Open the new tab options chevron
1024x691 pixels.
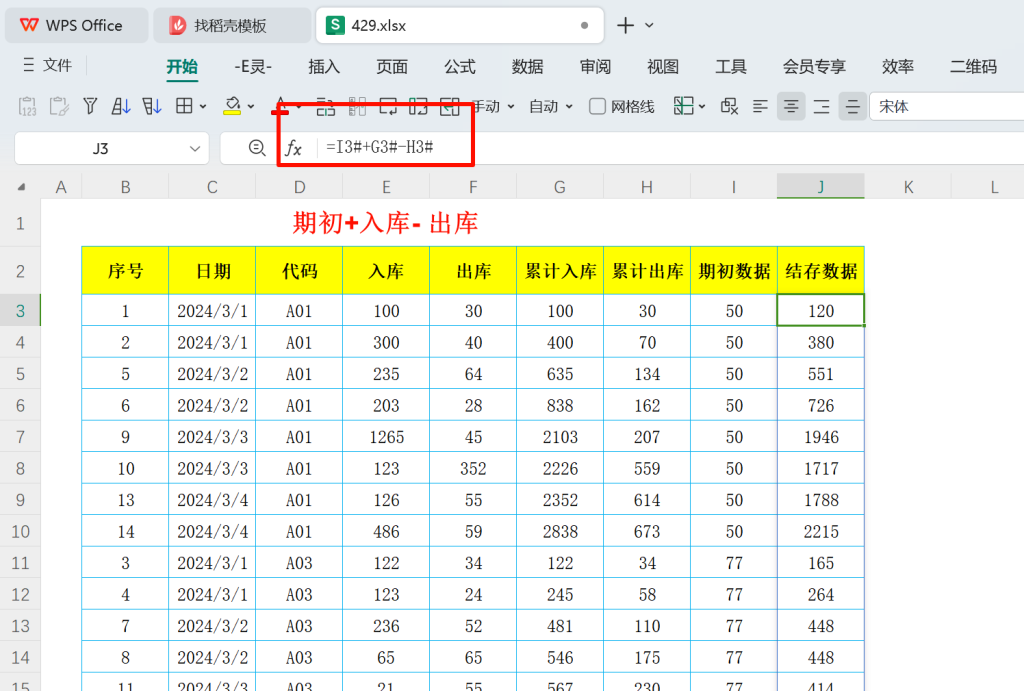click(649, 25)
